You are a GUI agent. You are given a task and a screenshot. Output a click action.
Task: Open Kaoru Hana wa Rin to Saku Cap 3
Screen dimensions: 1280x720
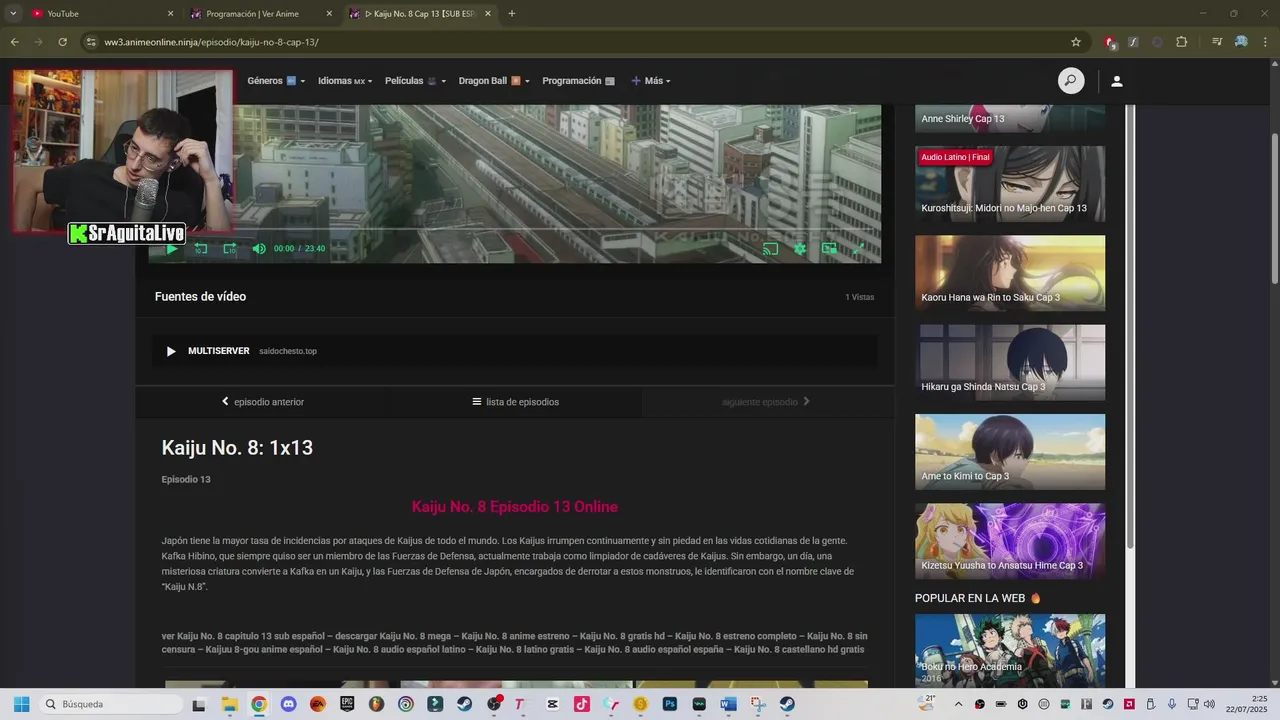pyautogui.click(x=1010, y=273)
